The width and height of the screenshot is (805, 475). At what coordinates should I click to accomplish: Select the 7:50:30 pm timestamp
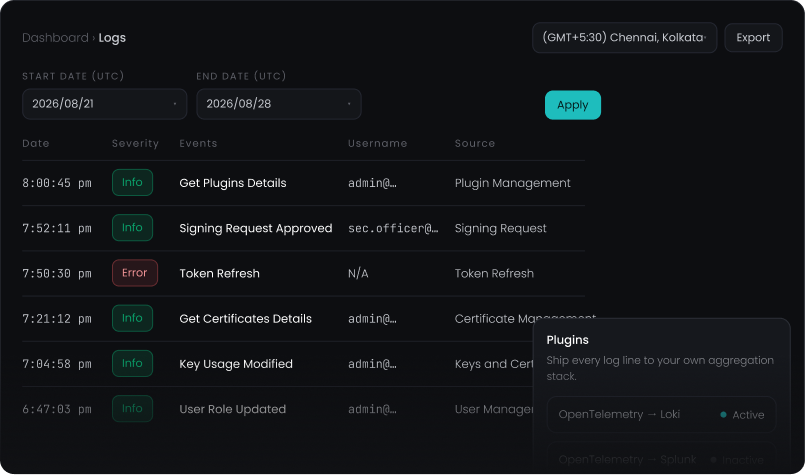click(57, 273)
